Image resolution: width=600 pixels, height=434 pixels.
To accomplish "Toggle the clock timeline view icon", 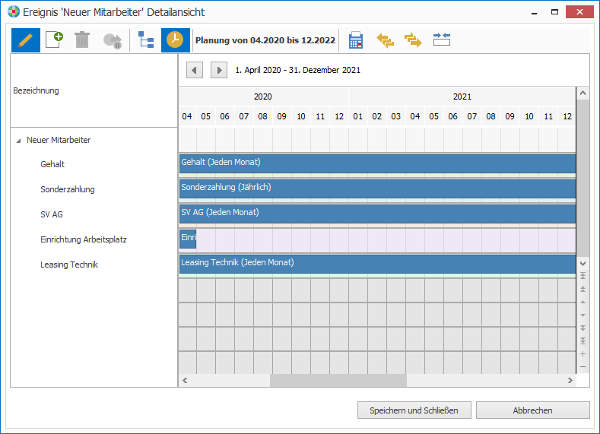I will [x=175, y=40].
